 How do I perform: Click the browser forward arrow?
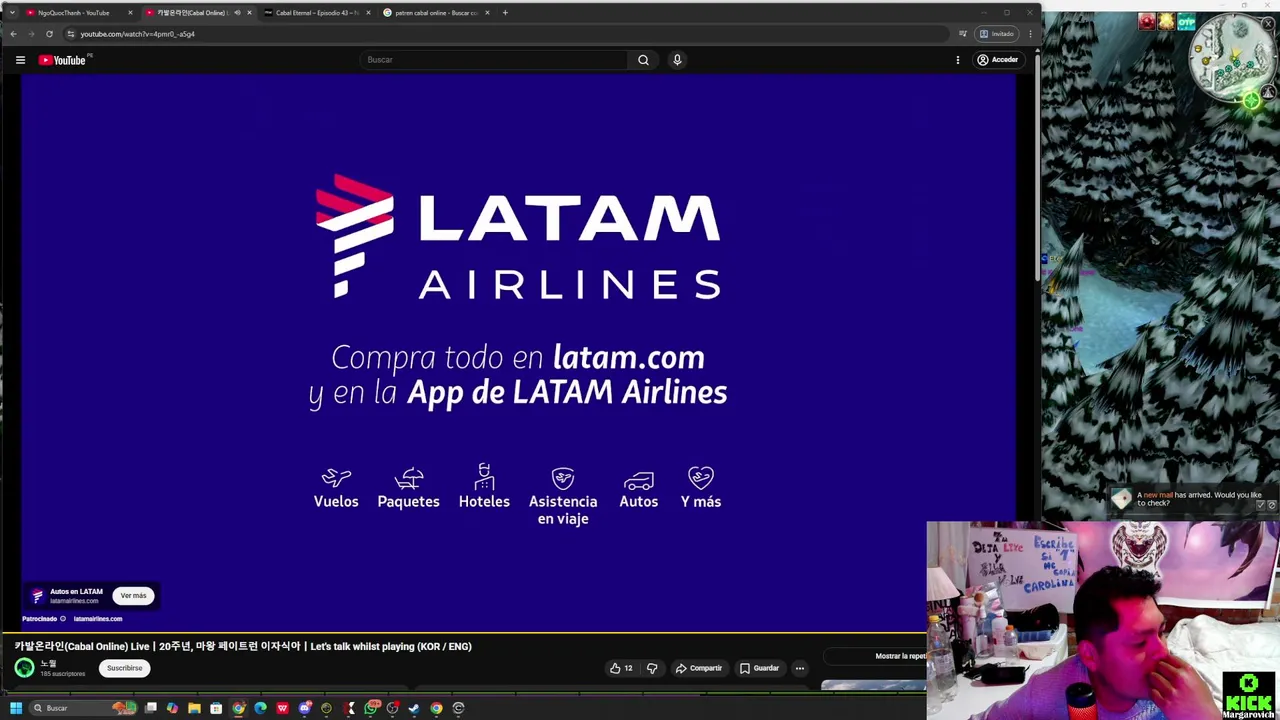(31, 34)
